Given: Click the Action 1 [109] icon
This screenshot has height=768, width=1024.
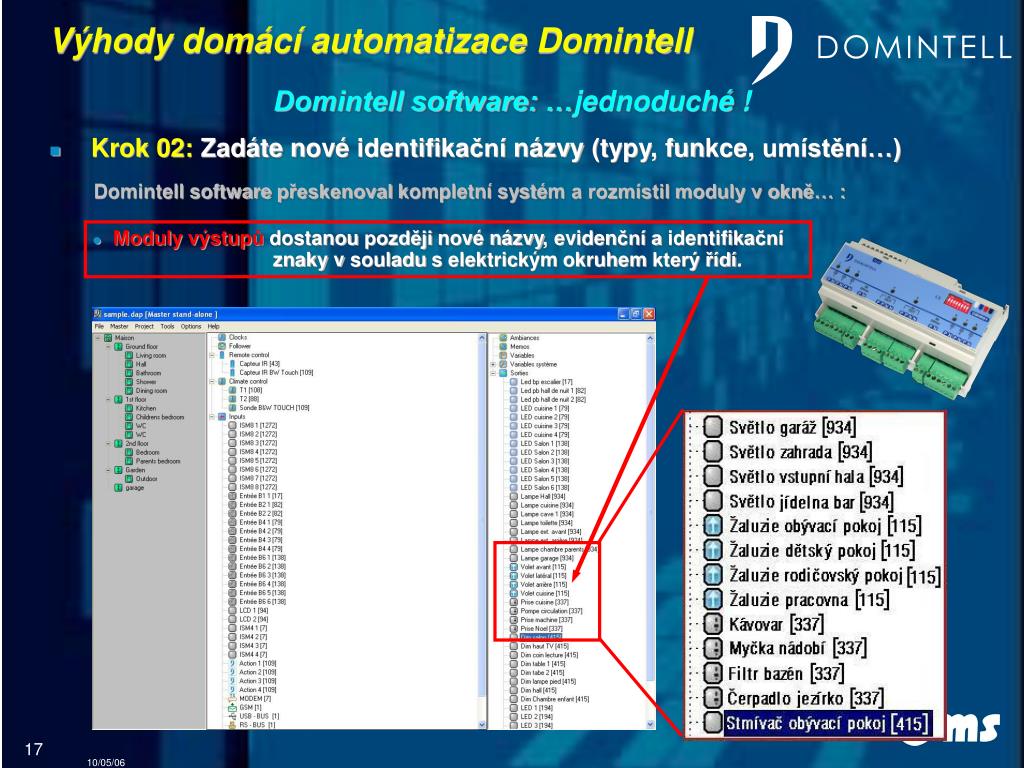Looking at the screenshot, I should [x=232, y=664].
